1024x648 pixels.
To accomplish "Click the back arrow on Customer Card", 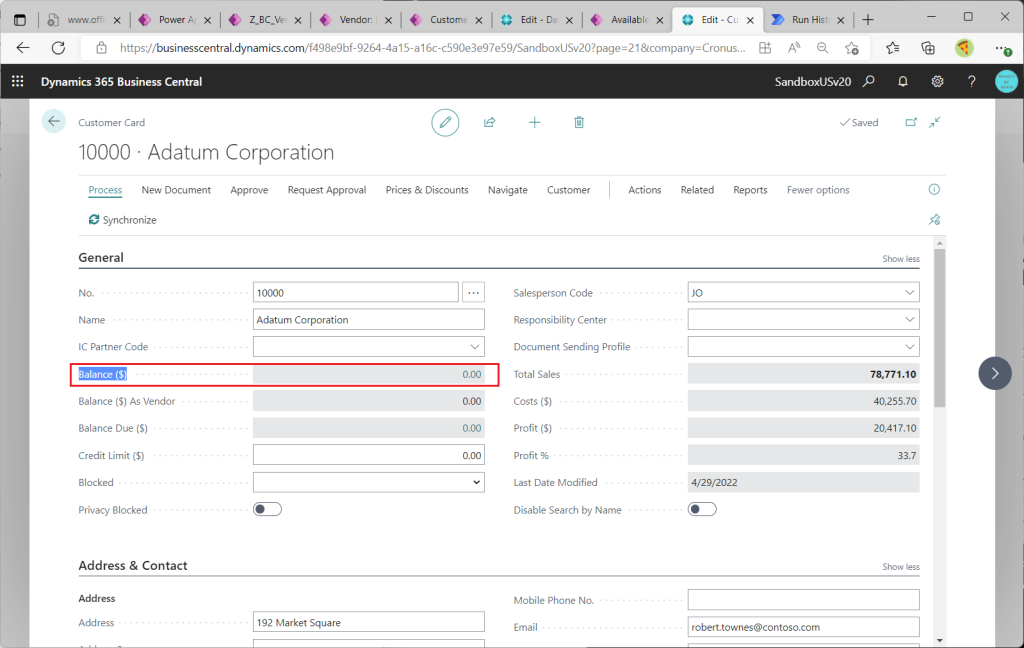I will [54, 121].
